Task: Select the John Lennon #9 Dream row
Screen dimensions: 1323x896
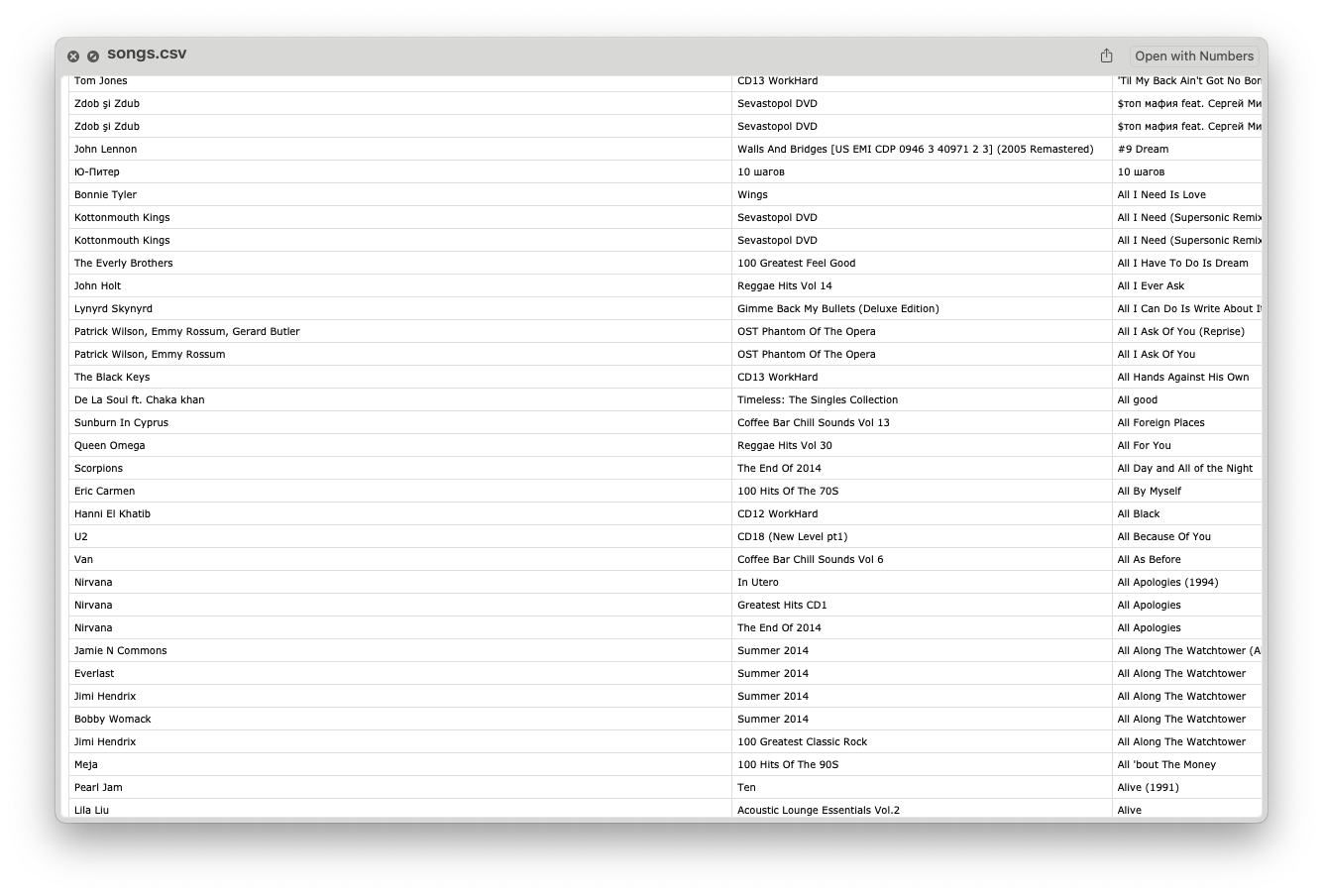Action: click(396, 149)
